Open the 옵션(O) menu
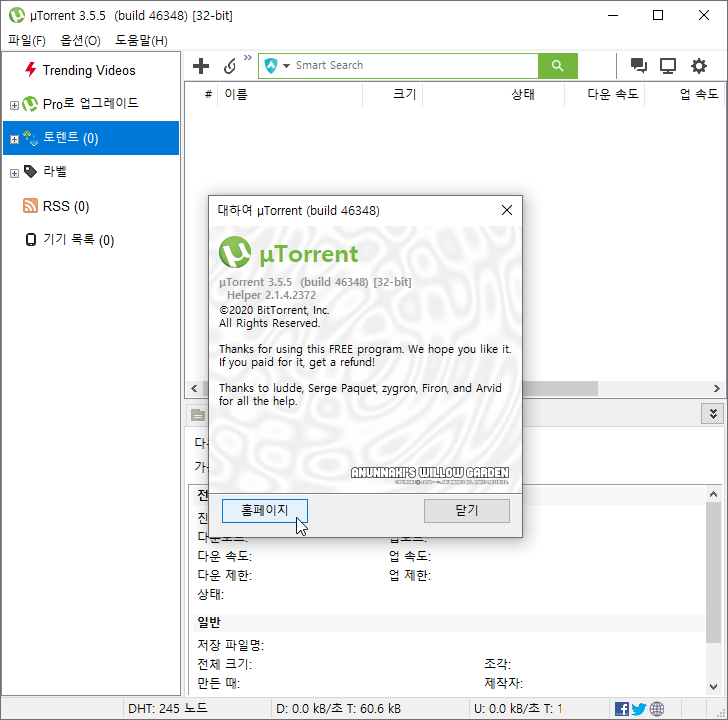 tap(80, 41)
